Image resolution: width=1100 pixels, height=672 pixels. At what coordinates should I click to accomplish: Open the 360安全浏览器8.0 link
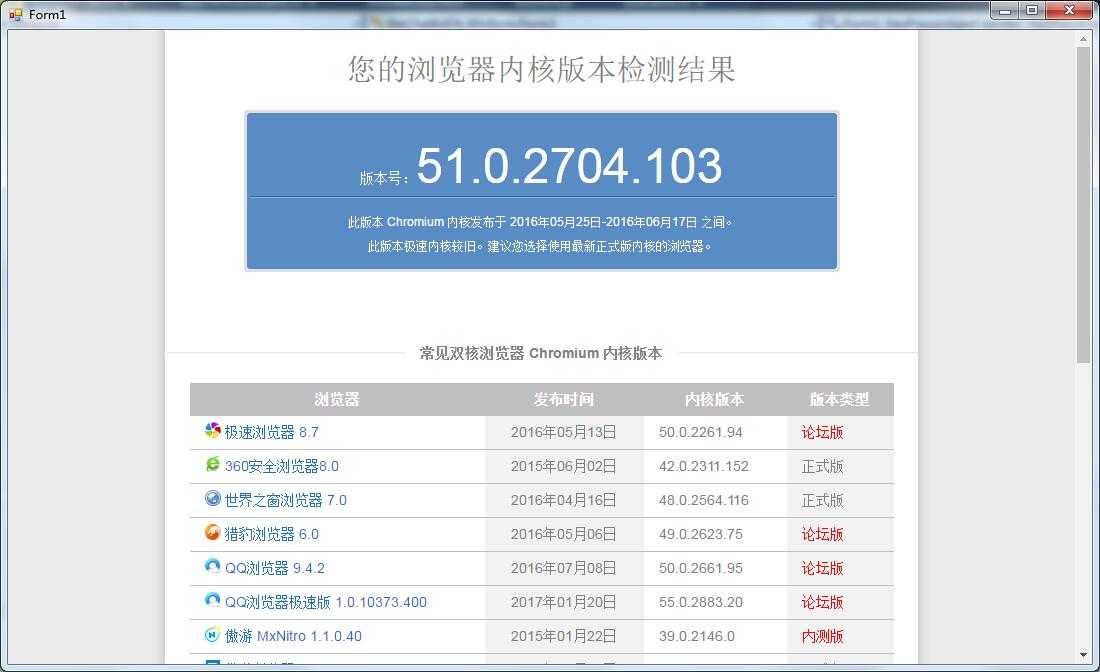(x=281, y=466)
